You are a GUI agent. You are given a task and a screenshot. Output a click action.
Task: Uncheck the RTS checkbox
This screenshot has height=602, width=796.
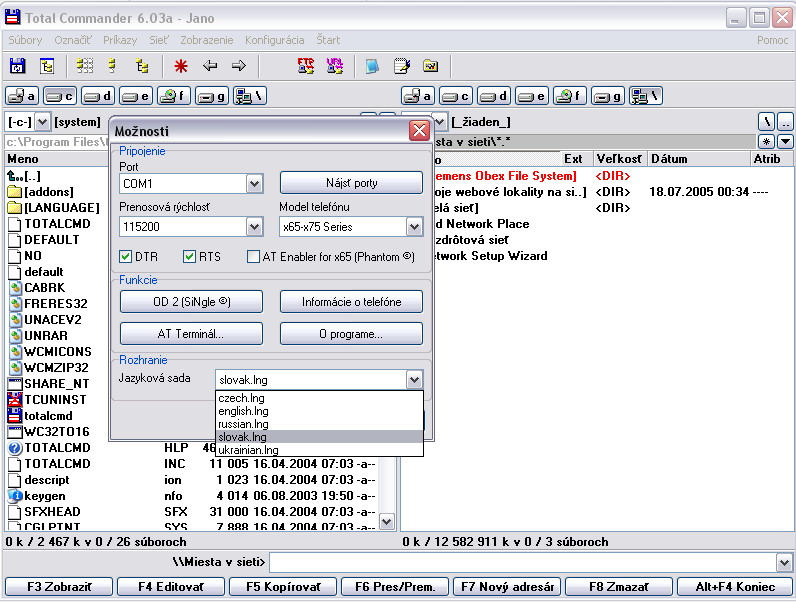189,256
